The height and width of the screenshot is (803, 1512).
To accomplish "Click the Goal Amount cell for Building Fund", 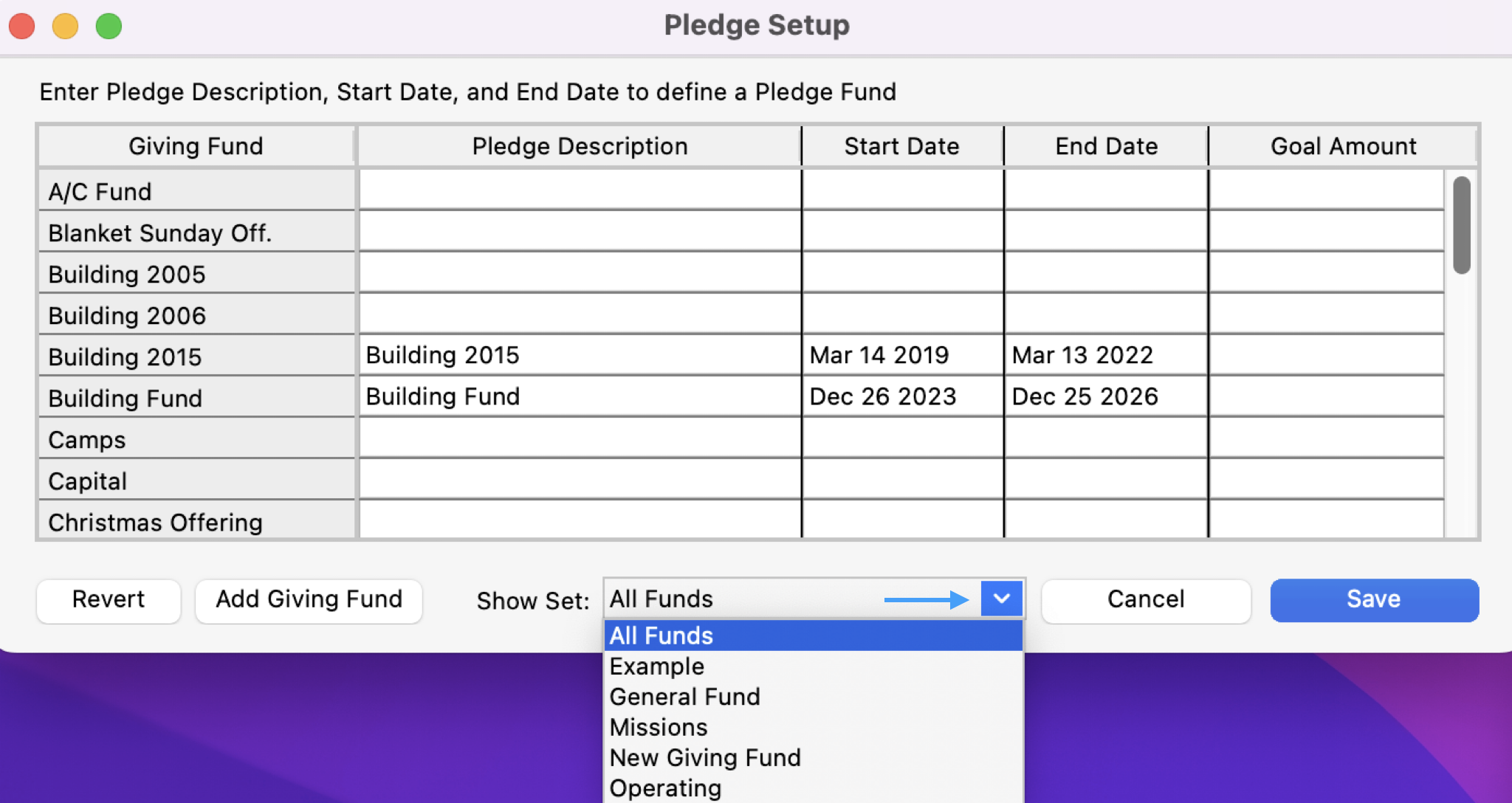I will 1325,396.
